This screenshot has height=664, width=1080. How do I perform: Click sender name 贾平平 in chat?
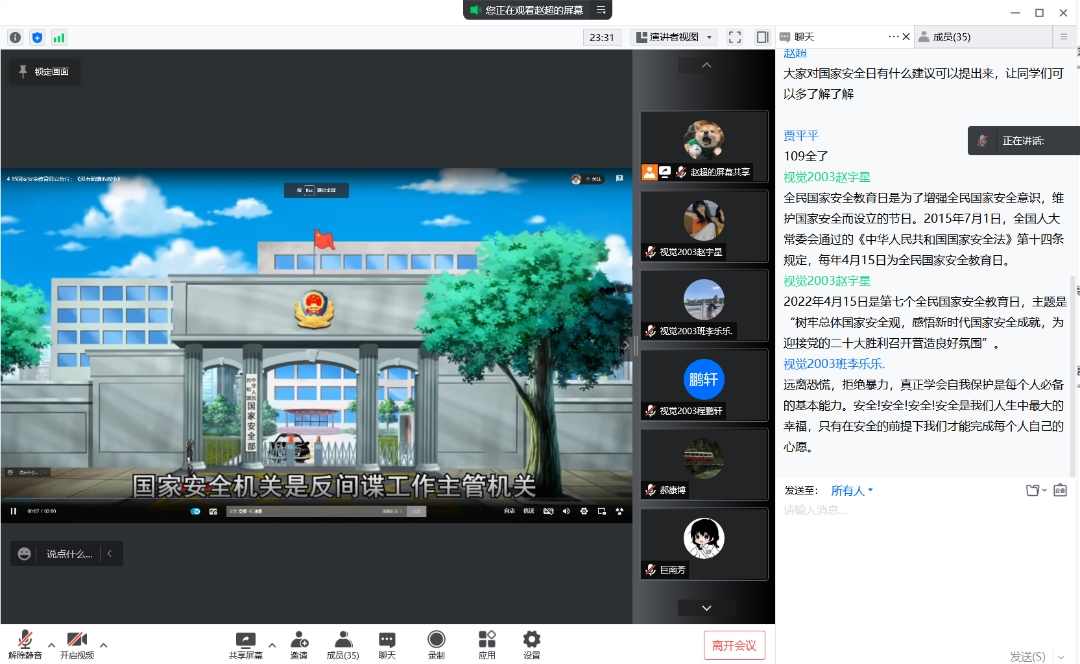click(800, 136)
